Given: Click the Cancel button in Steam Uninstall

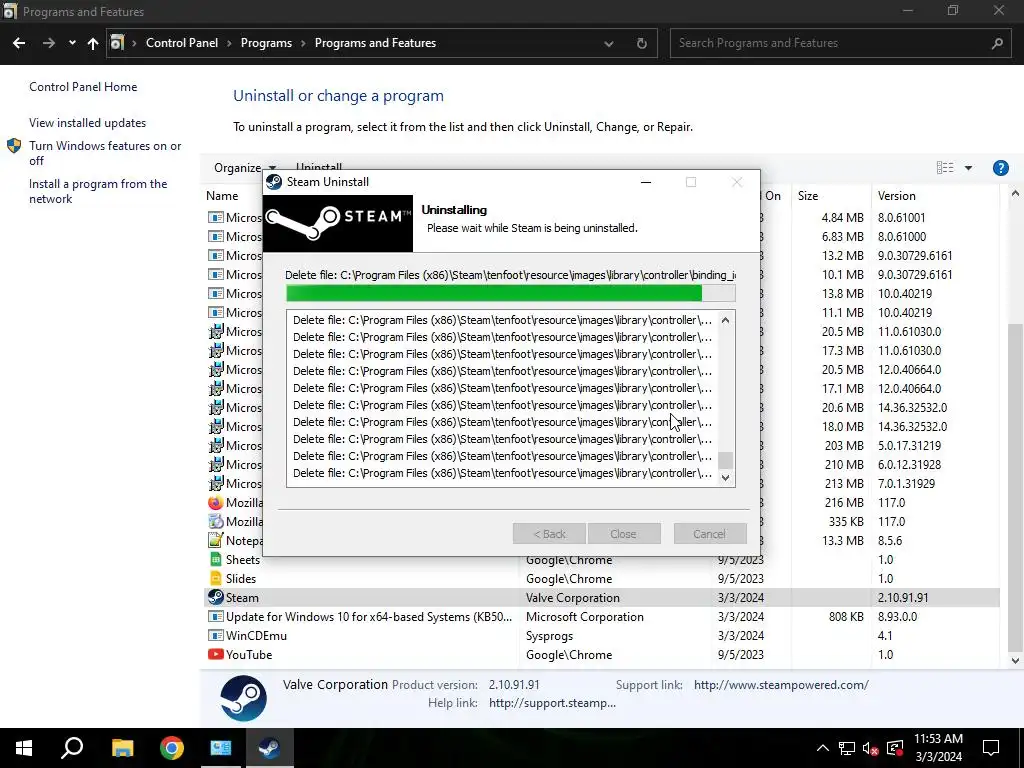Looking at the screenshot, I should coord(709,534).
